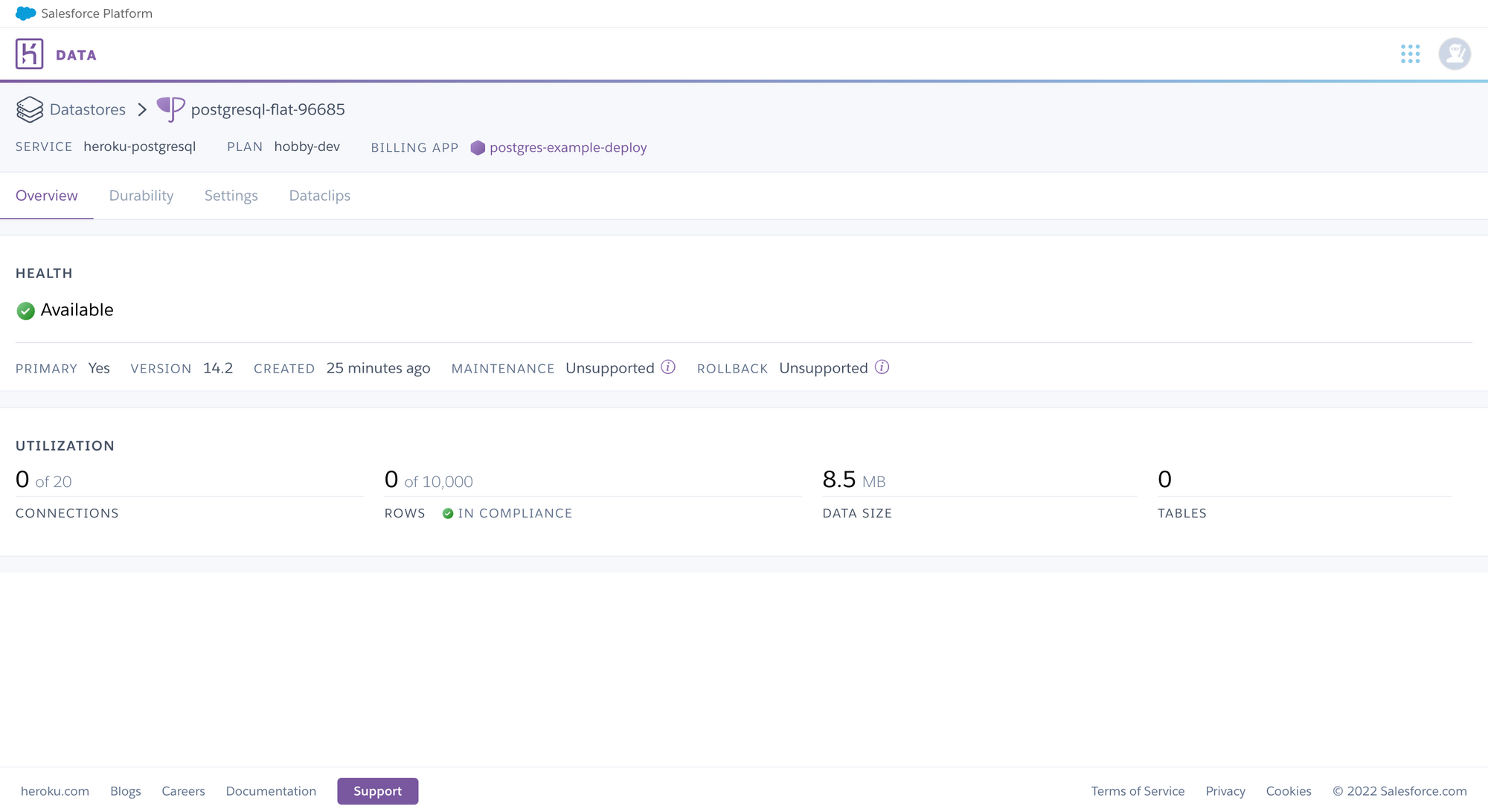This screenshot has width=1488, height=812.
Task: Open the app switcher grid icon
Action: click(1410, 54)
